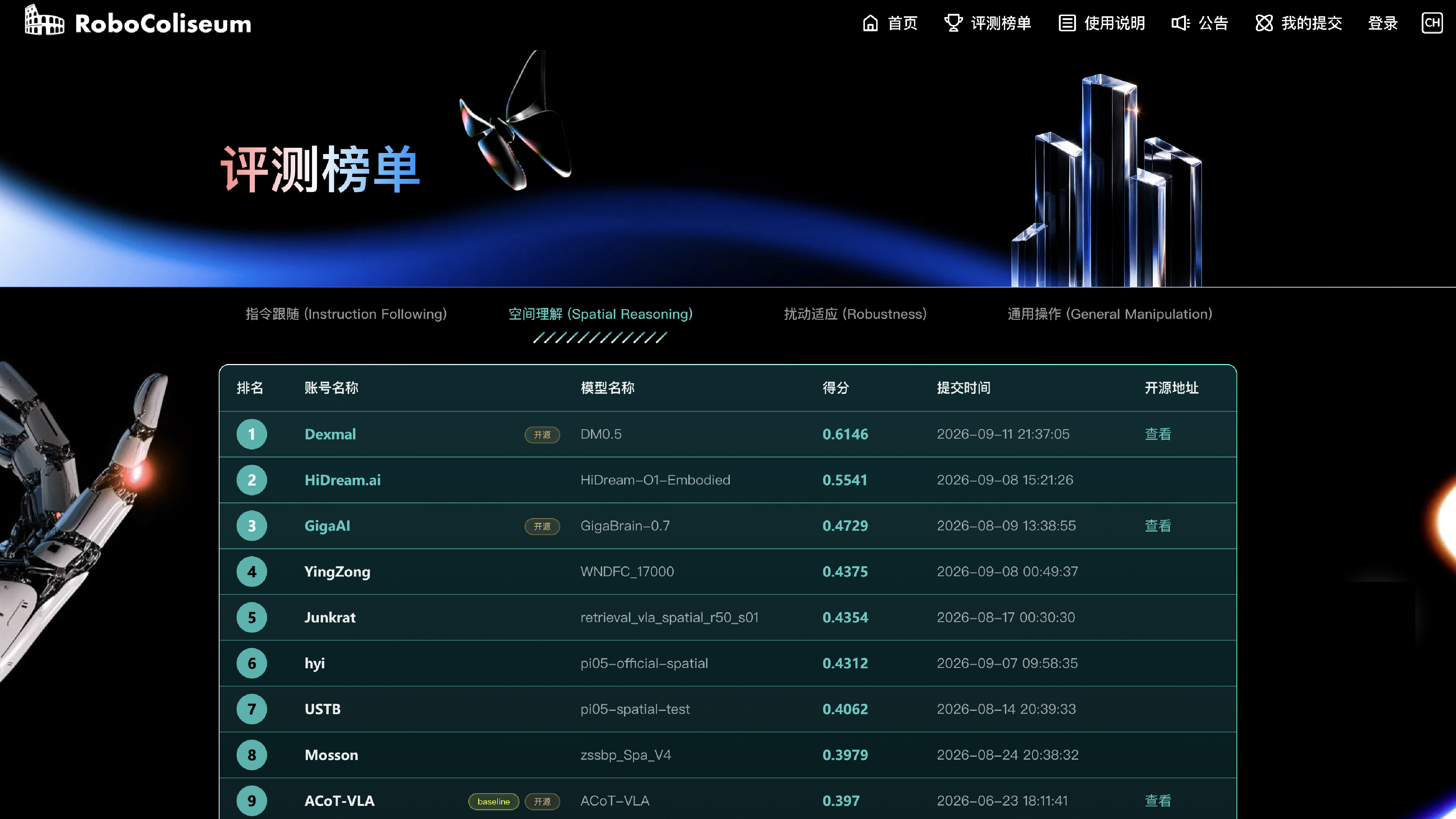This screenshot has height=819, width=1456.
Task: Open 查看 link for ACoT-VLA
Action: coord(1158,801)
